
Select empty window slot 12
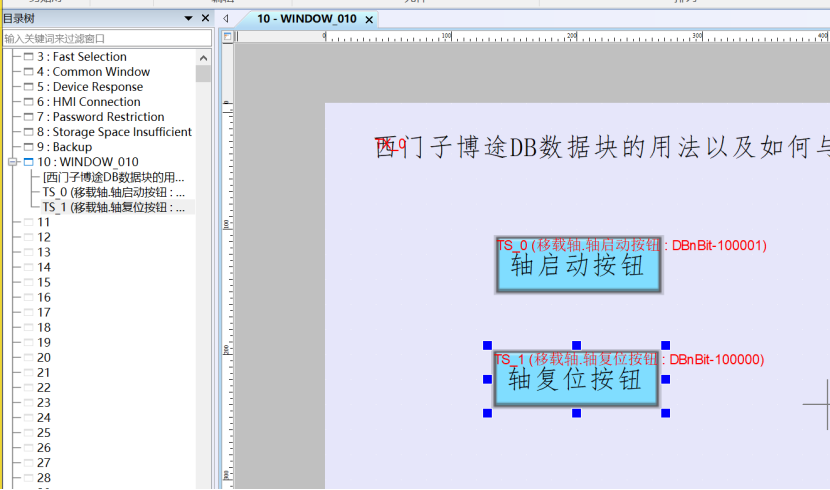[44, 237]
